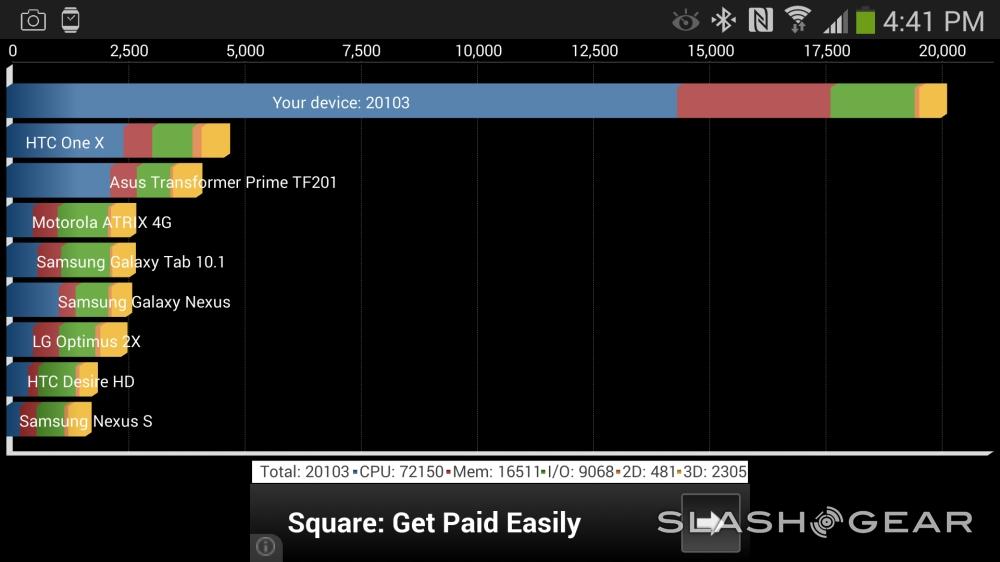Click the red segment of Your device bar
1000x562 pixels.
tap(753, 102)
